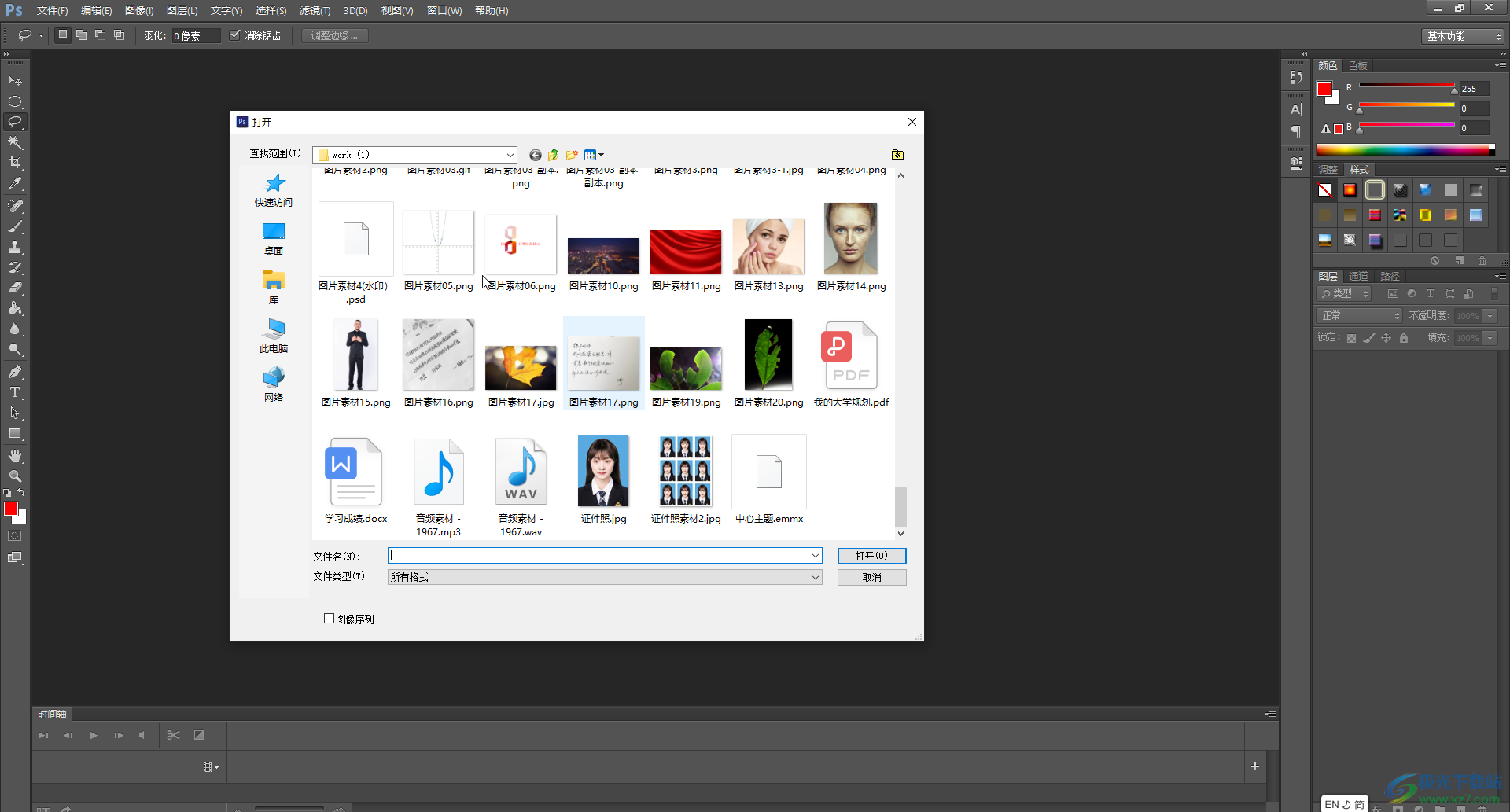Switch to the 调整 tab
The height and width of the screenshot is (812, 1510).
1328,169
